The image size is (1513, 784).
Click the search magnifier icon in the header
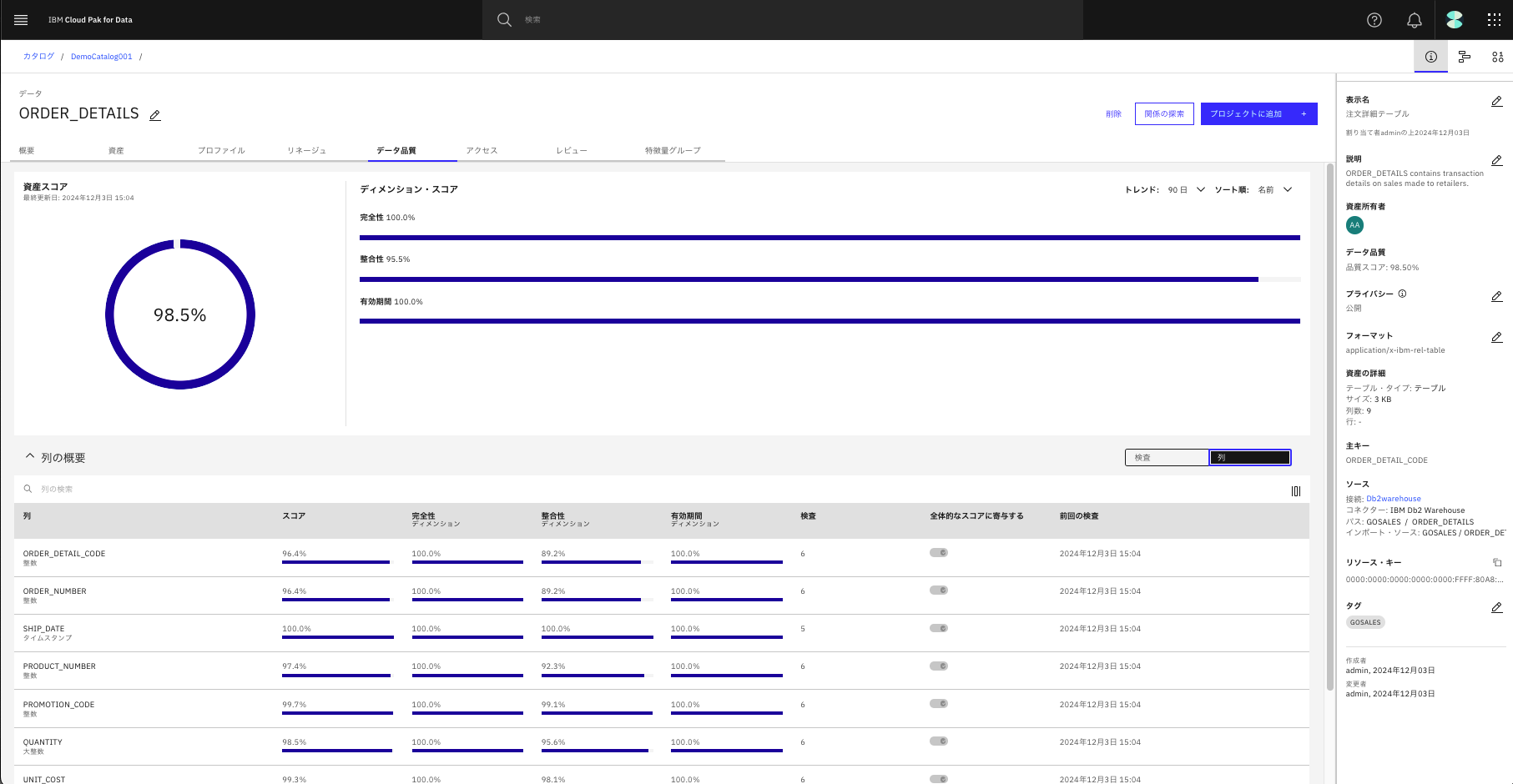click(504, 19)
